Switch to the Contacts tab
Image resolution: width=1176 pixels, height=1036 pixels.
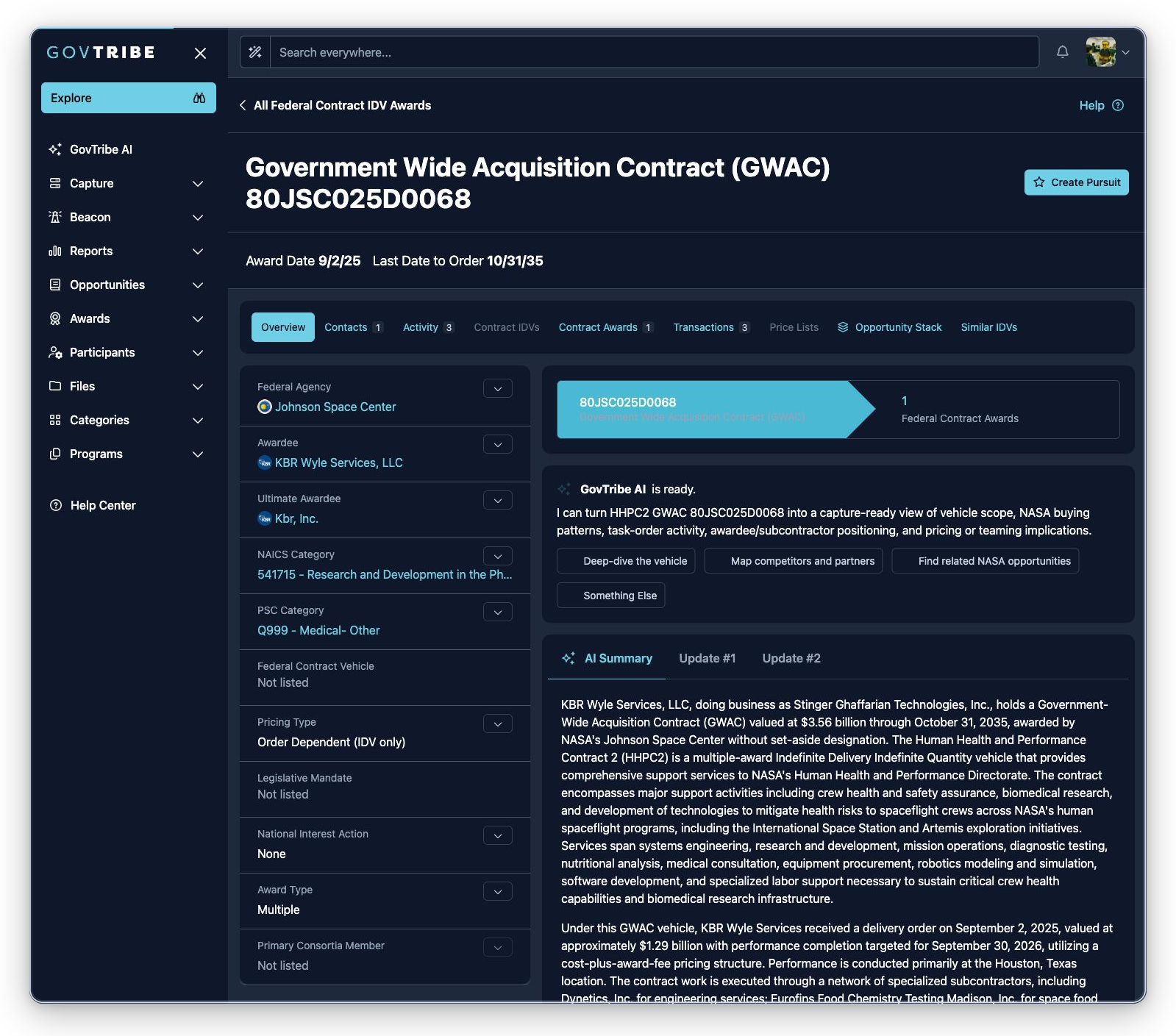pos(354,327)
